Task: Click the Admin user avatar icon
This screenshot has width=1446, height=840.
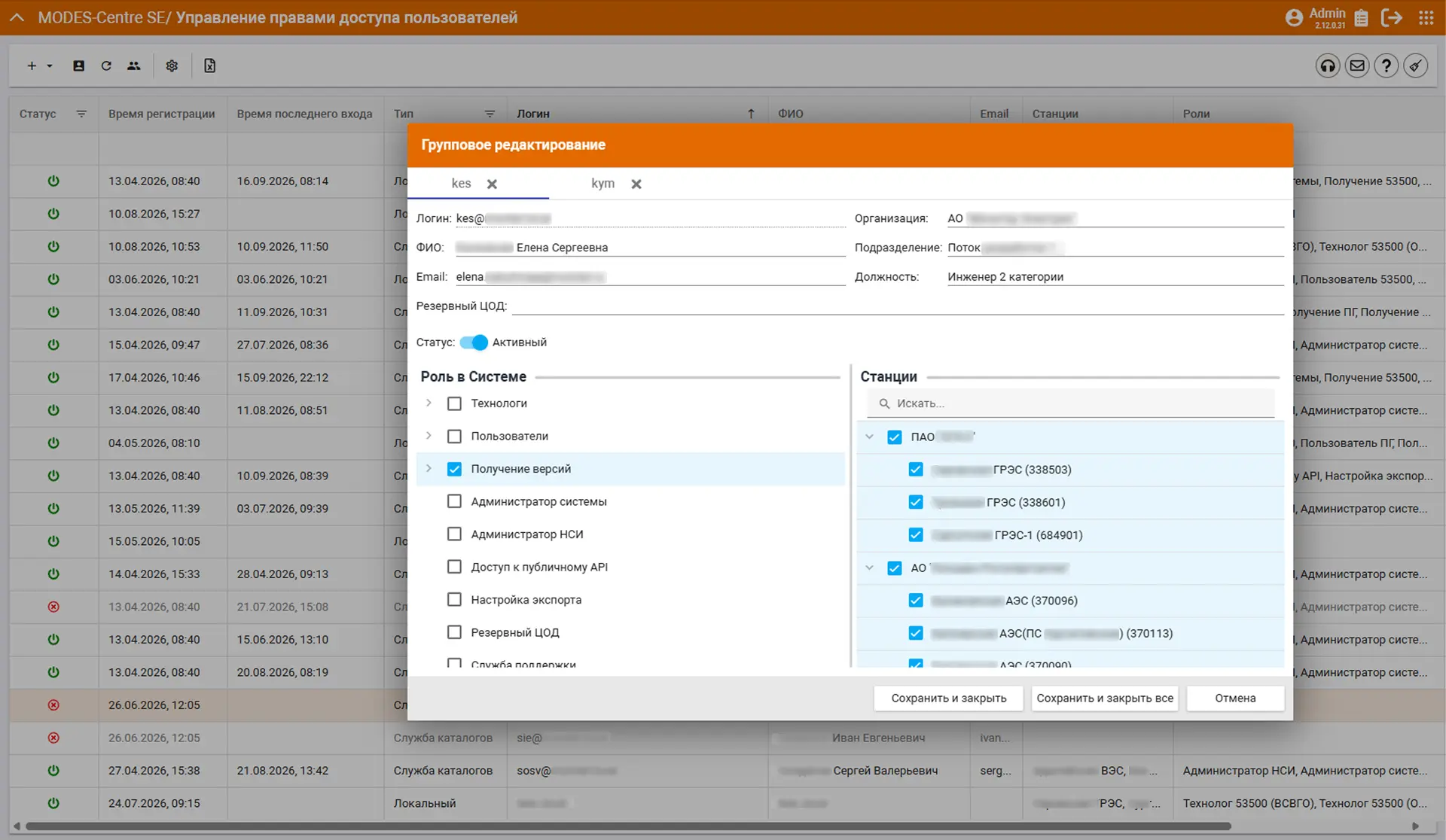Action: pyautogui.click(x=1294, y=17)
